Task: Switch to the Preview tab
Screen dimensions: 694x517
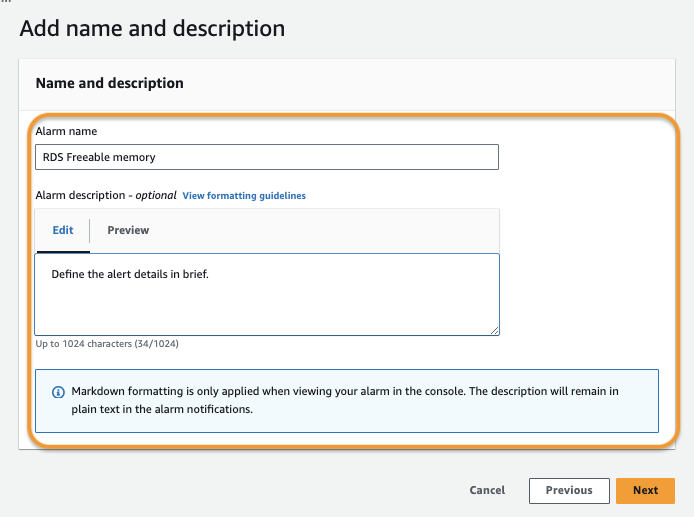Action: point(128,230)
